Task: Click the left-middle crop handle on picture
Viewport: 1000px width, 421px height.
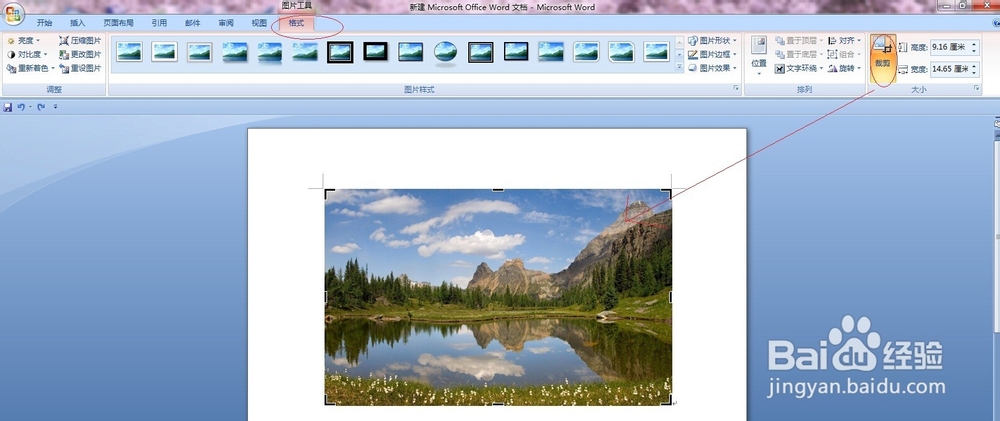Action: pos(326,297)
